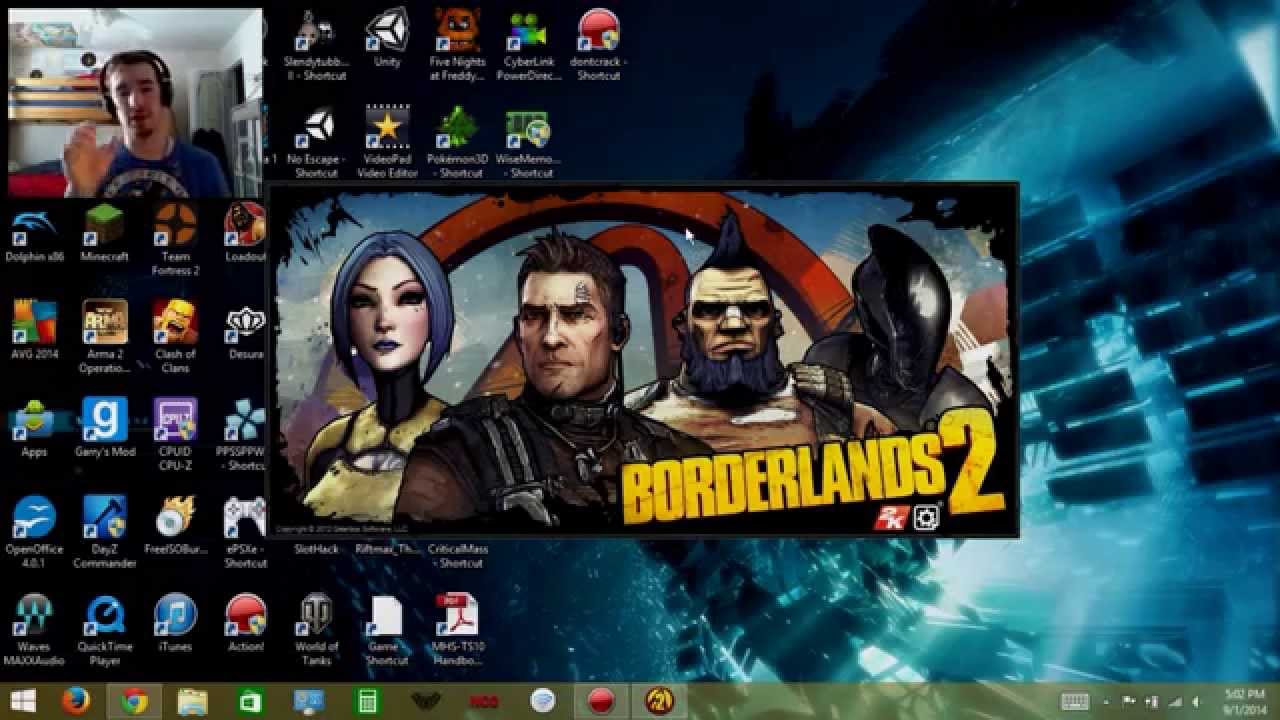Open the touch keyboard tray icon
1280x720 pixels.
point(1075,701)
